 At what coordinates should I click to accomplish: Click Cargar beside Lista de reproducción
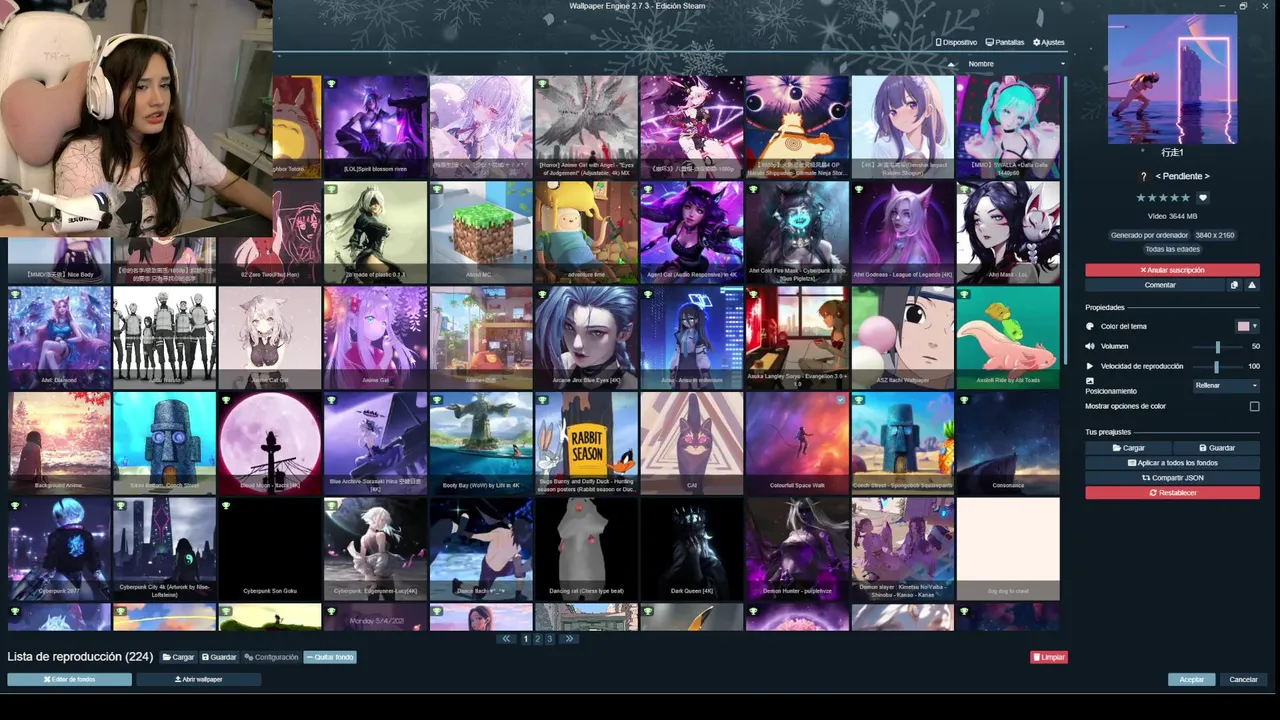(x=178, y=657)
